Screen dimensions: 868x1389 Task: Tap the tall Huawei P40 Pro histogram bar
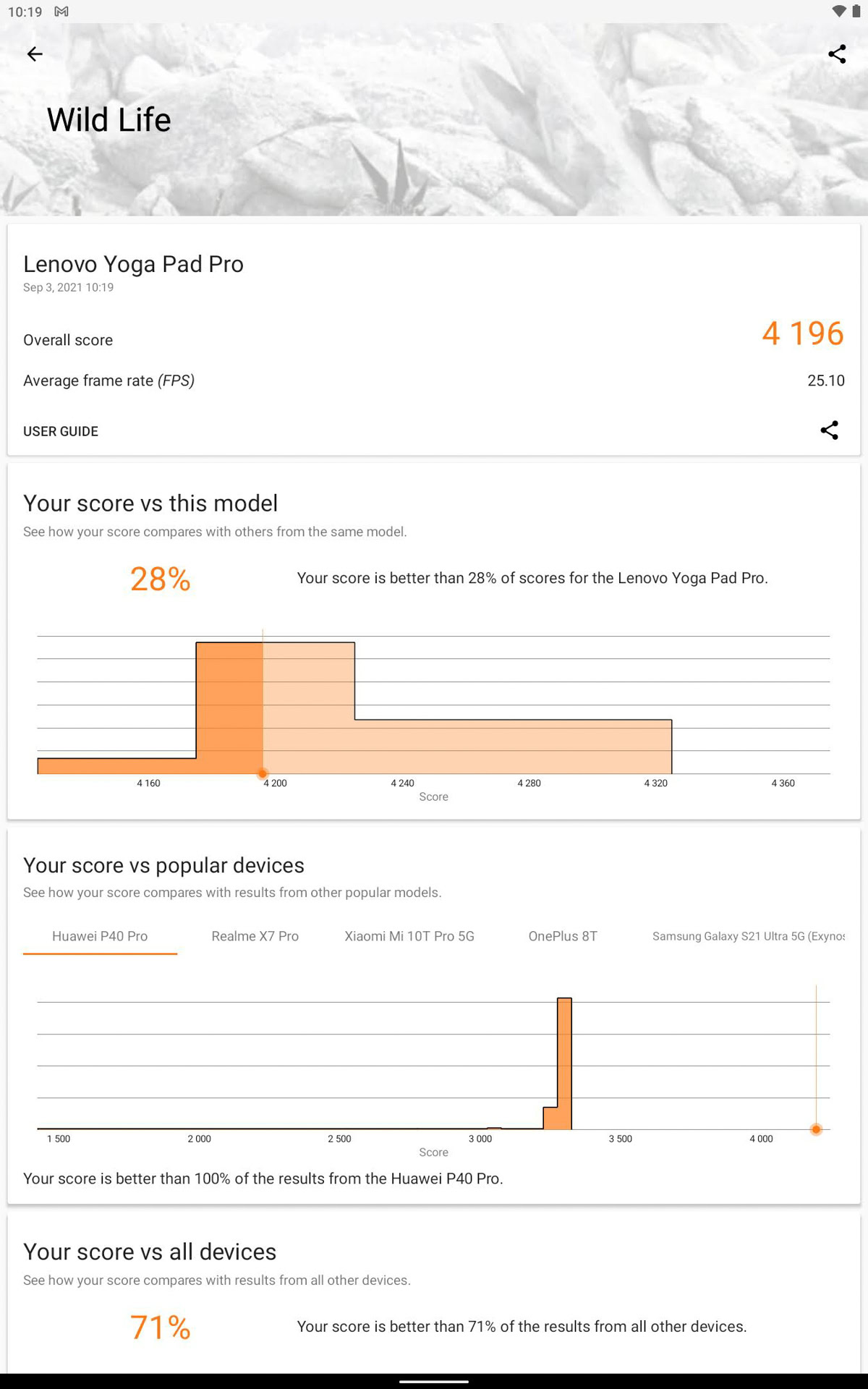point(564,1063)
